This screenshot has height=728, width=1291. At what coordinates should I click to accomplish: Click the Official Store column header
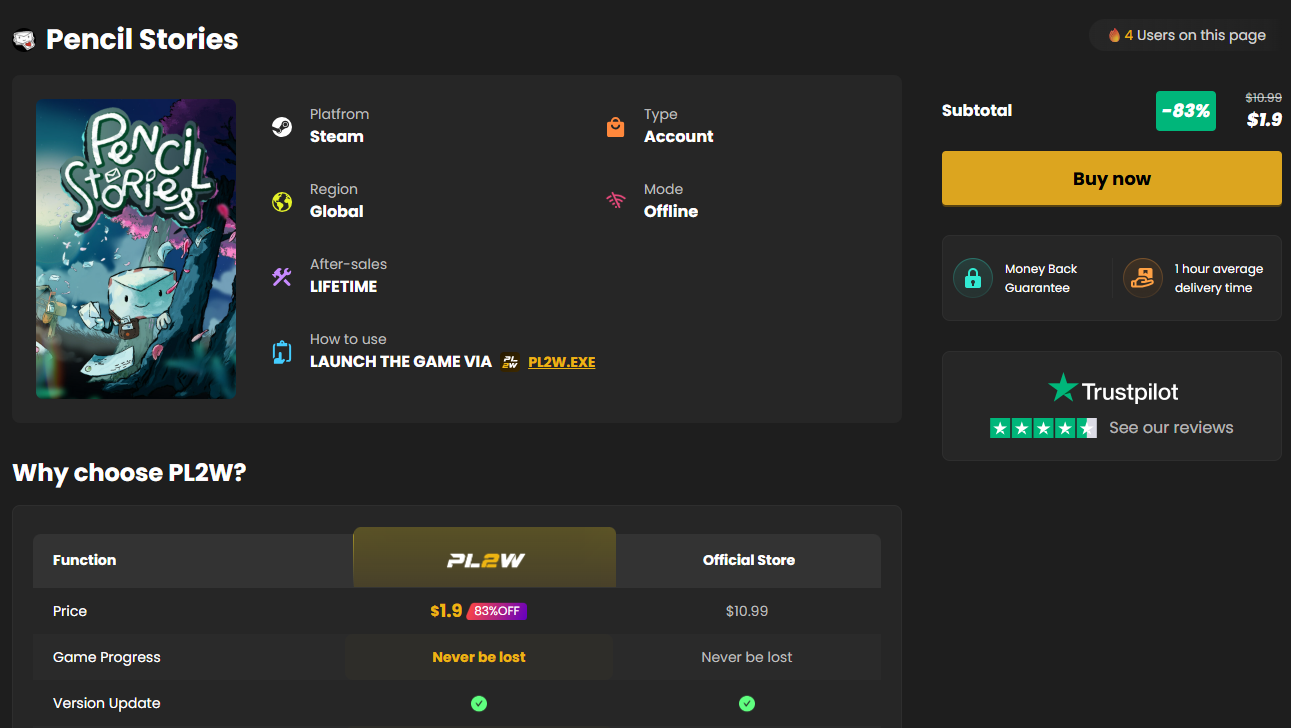tap(749, 560)
